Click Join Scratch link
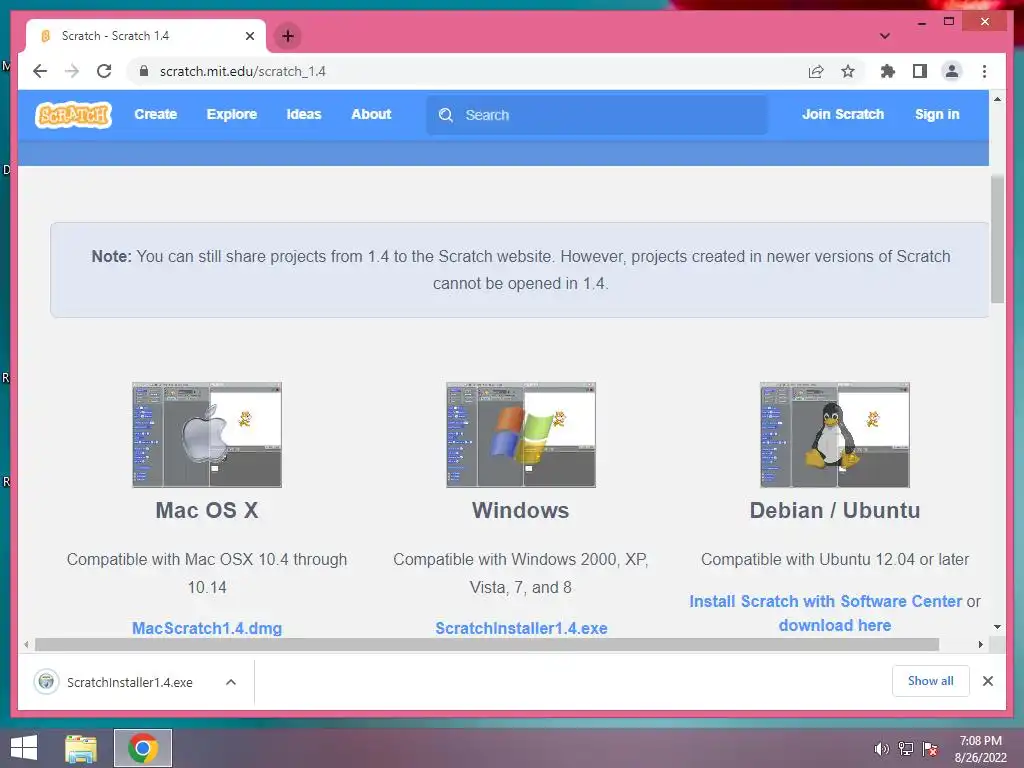Screen dimensions: 1024x768 [842, 114]
